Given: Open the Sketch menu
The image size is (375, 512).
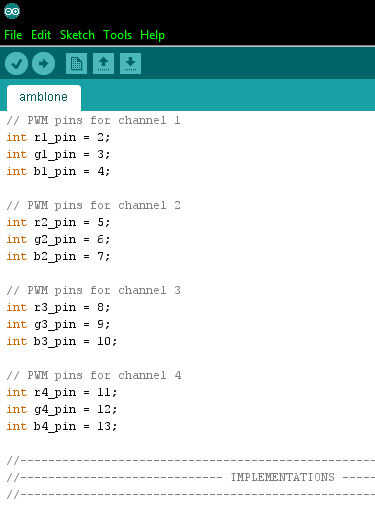Looking at the screenshot, I should [x=77, y=35].
